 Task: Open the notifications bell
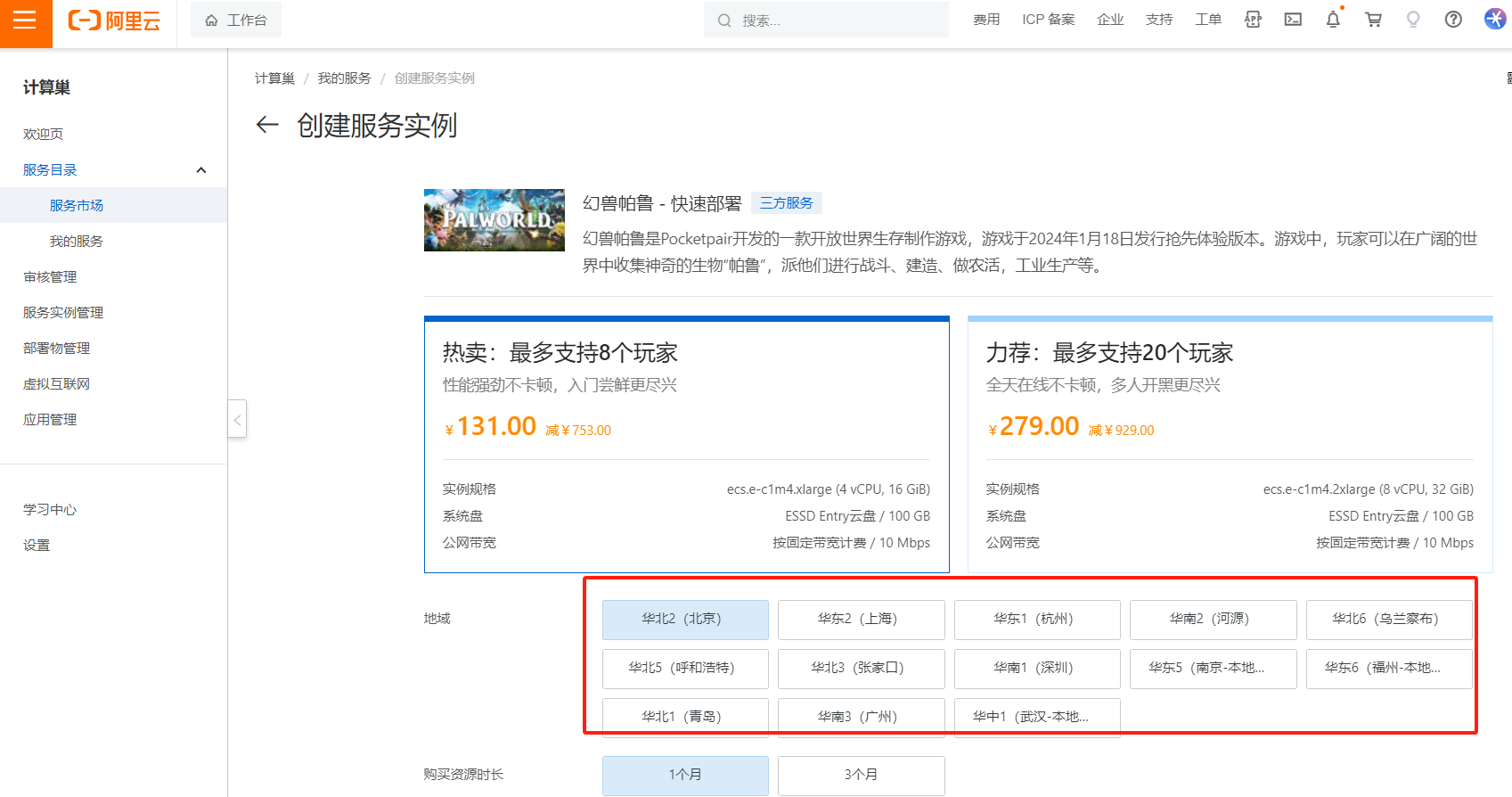(1333, 20)
